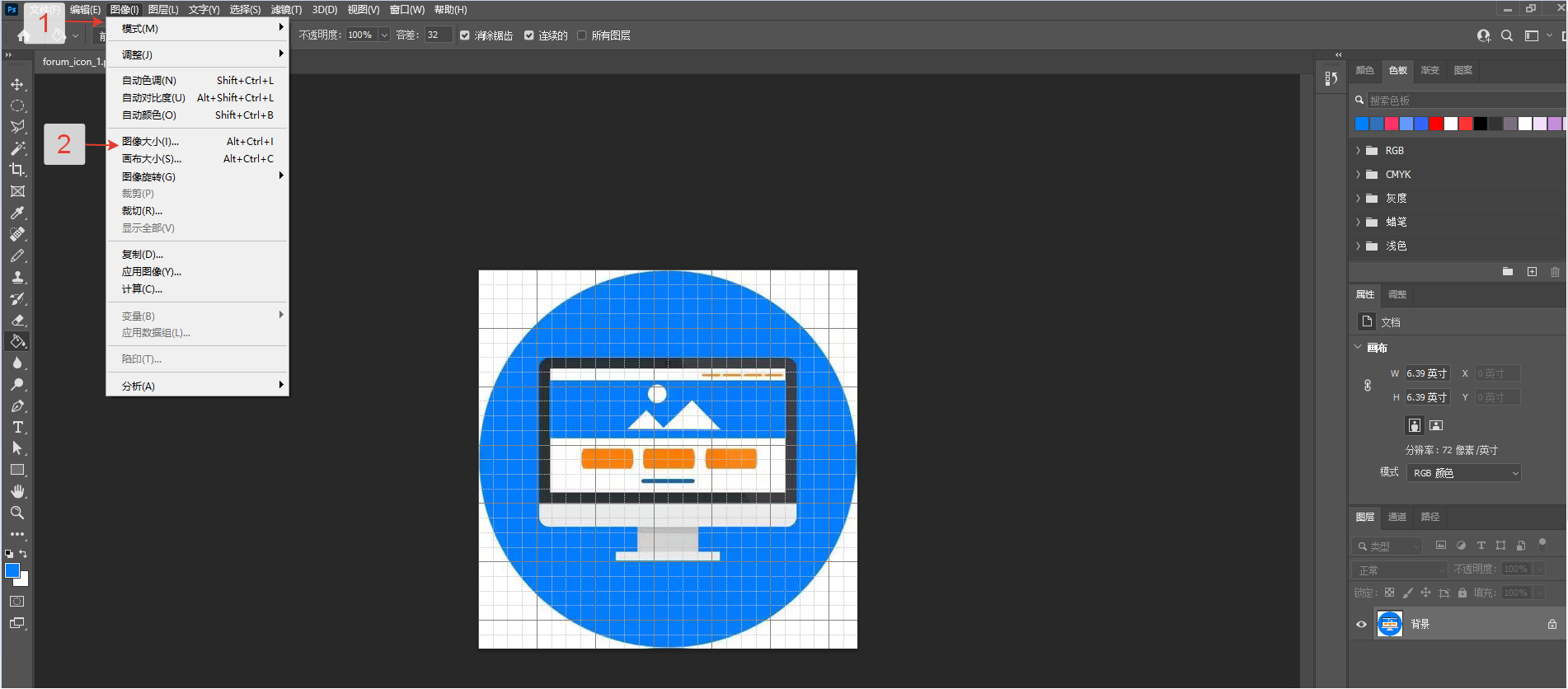This screenshot has width=1568, height=689.
Task: Set canvas orientation to landscape
Action: pos(1436,425)
